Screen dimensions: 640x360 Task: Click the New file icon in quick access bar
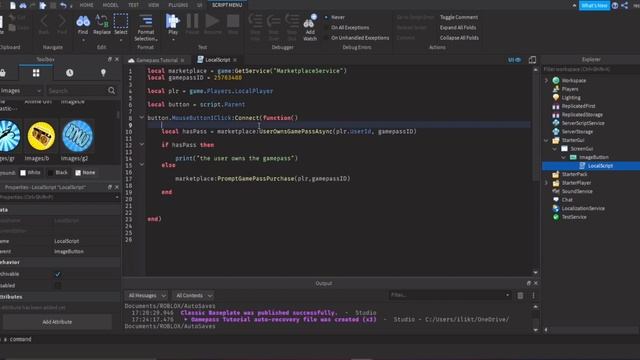click(13, 5)
